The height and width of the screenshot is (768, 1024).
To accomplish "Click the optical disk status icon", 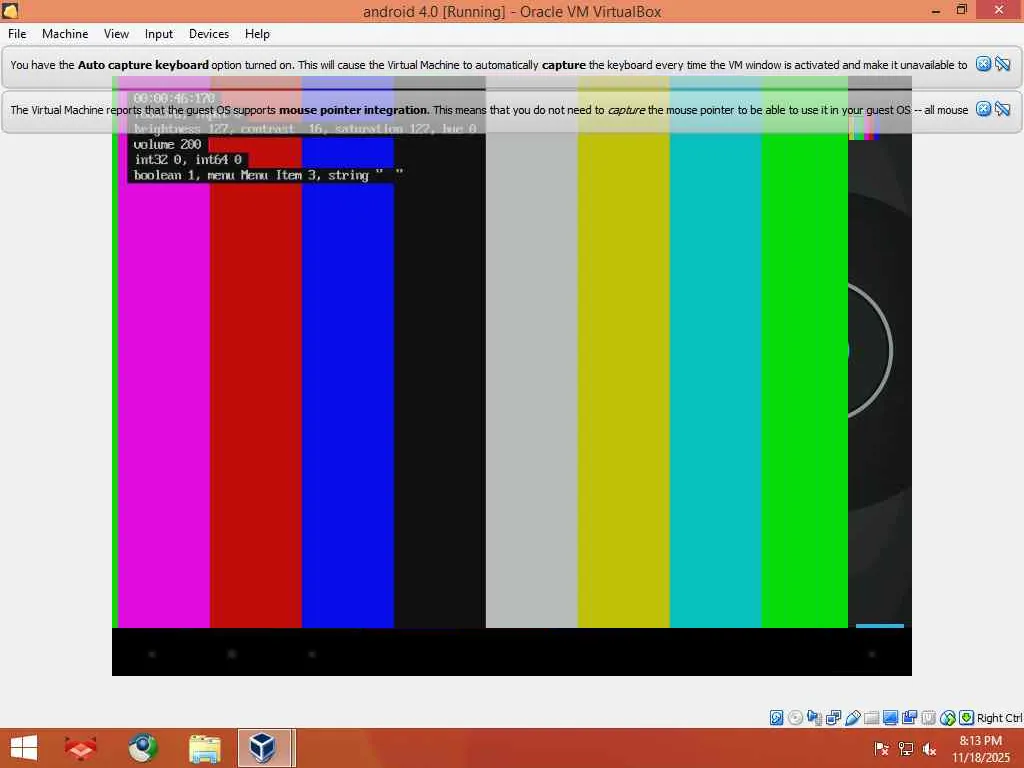I will click(795, 718).
